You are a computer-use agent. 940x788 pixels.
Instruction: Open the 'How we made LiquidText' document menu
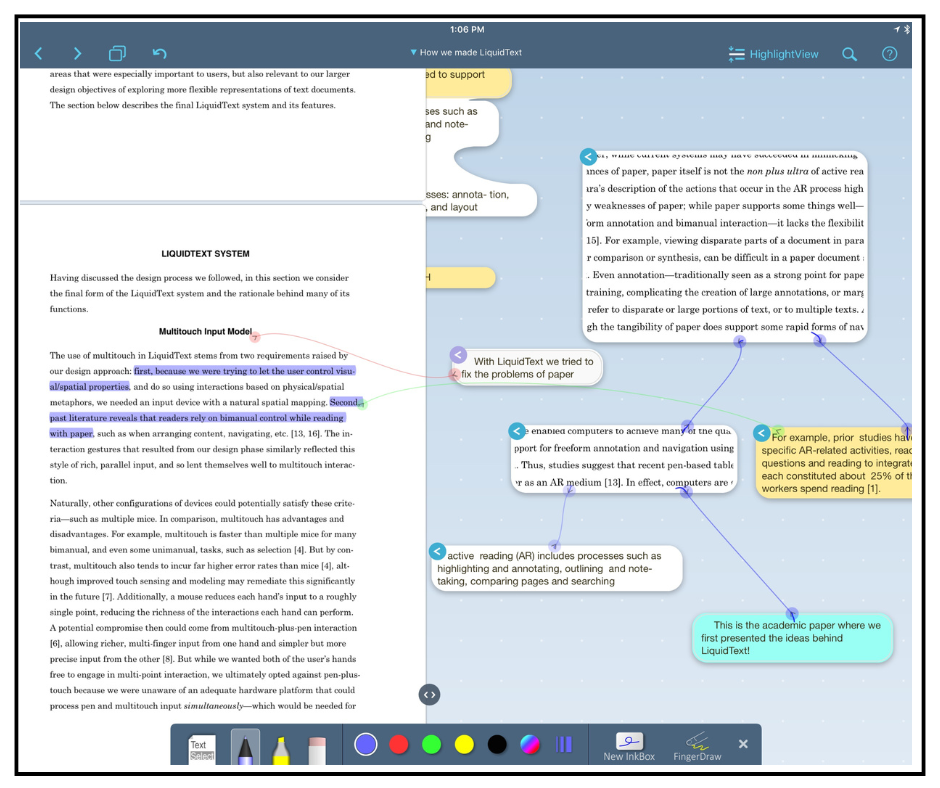click(466, 53)
